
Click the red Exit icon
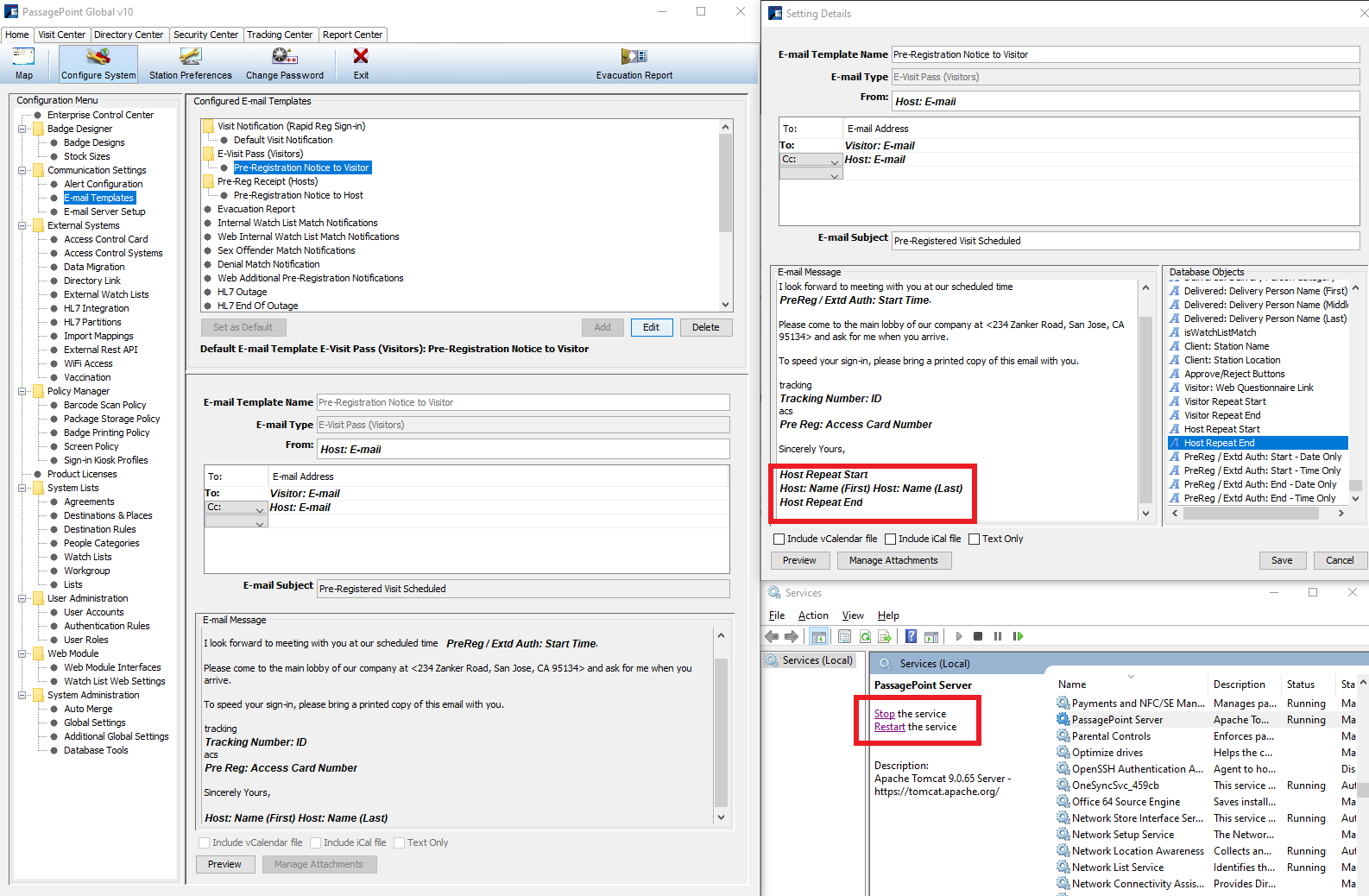click(x=361, y=56)
